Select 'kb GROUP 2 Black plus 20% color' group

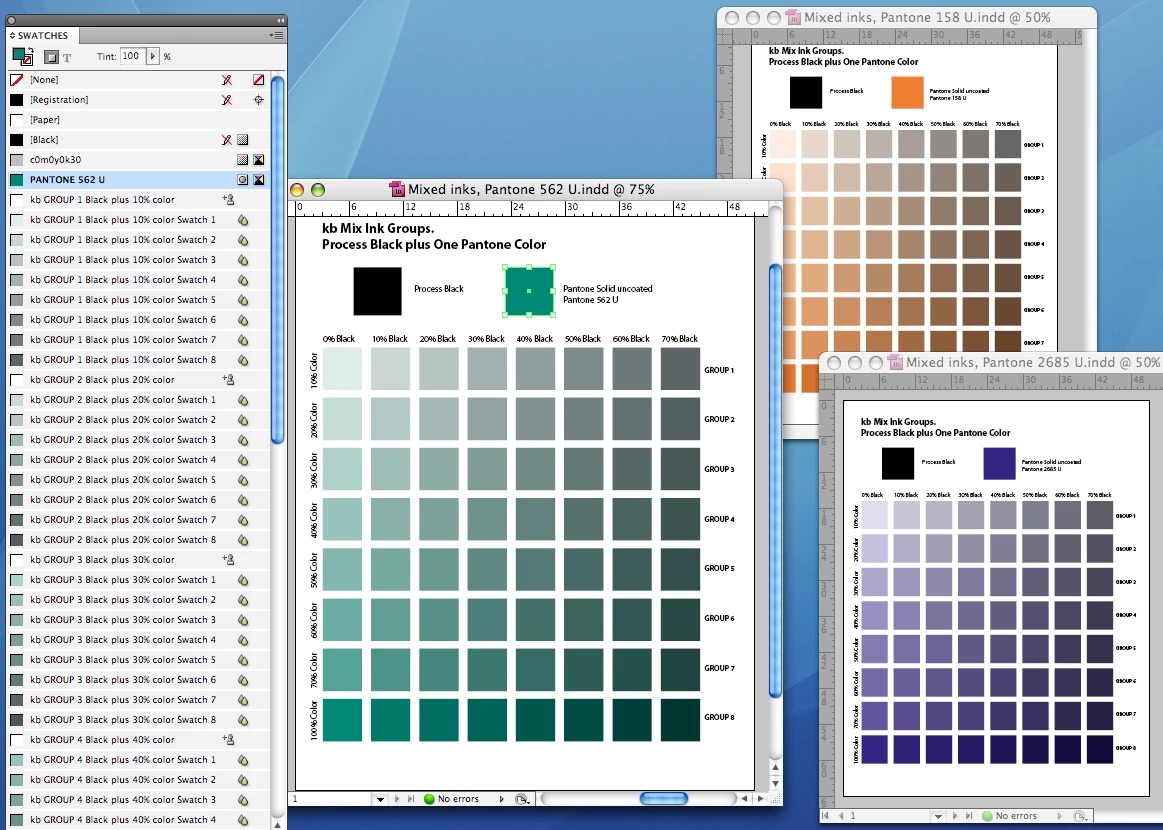[x=139, y=380]
